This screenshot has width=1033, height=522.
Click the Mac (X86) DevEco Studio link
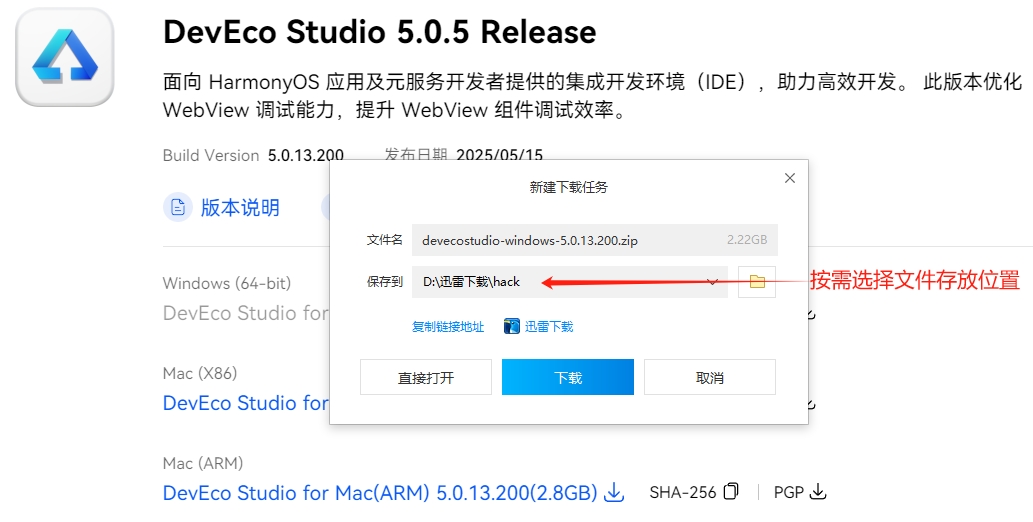click(x=245, y=403)
